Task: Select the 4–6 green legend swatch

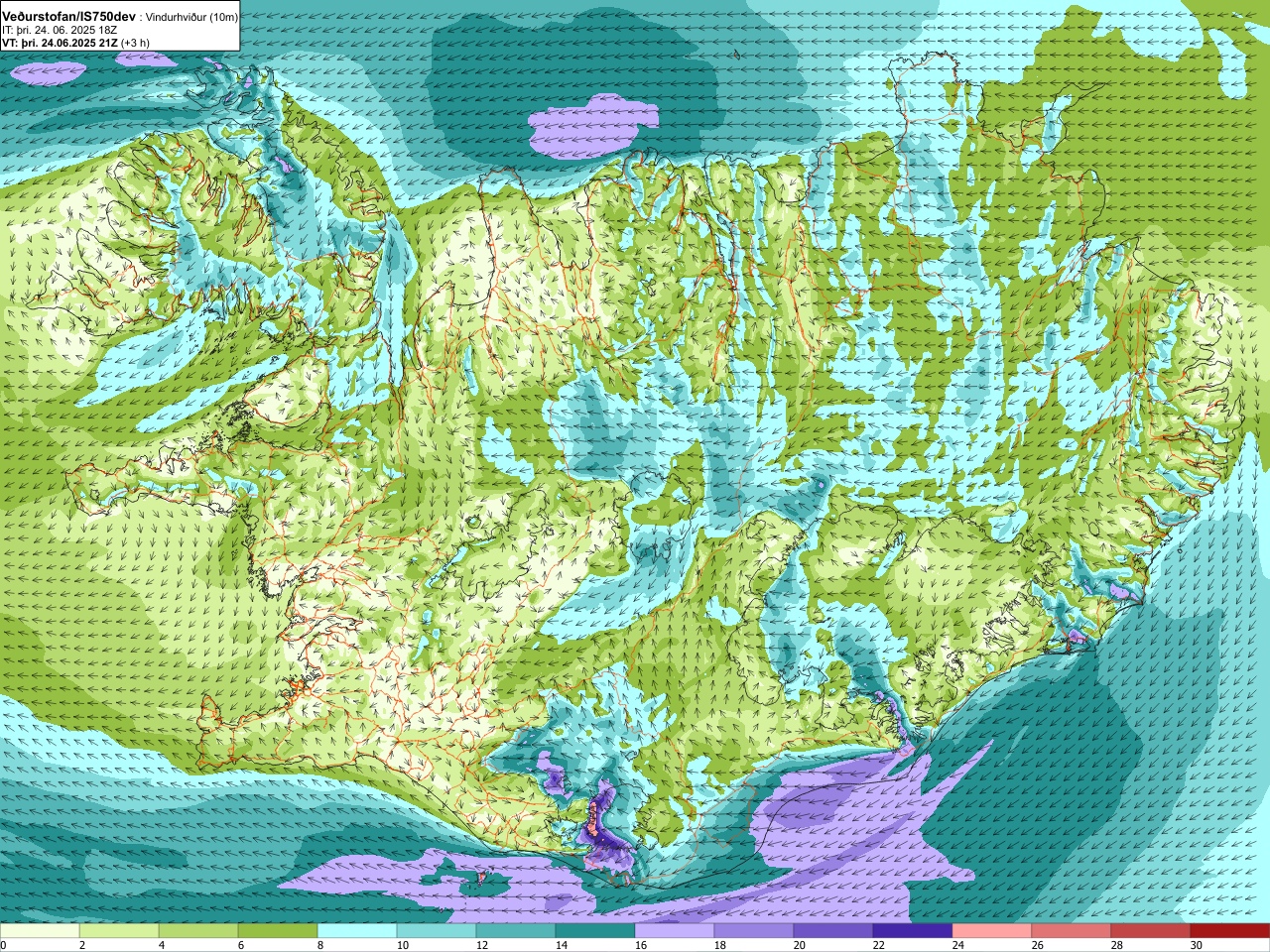Action: tap(198, 931)
